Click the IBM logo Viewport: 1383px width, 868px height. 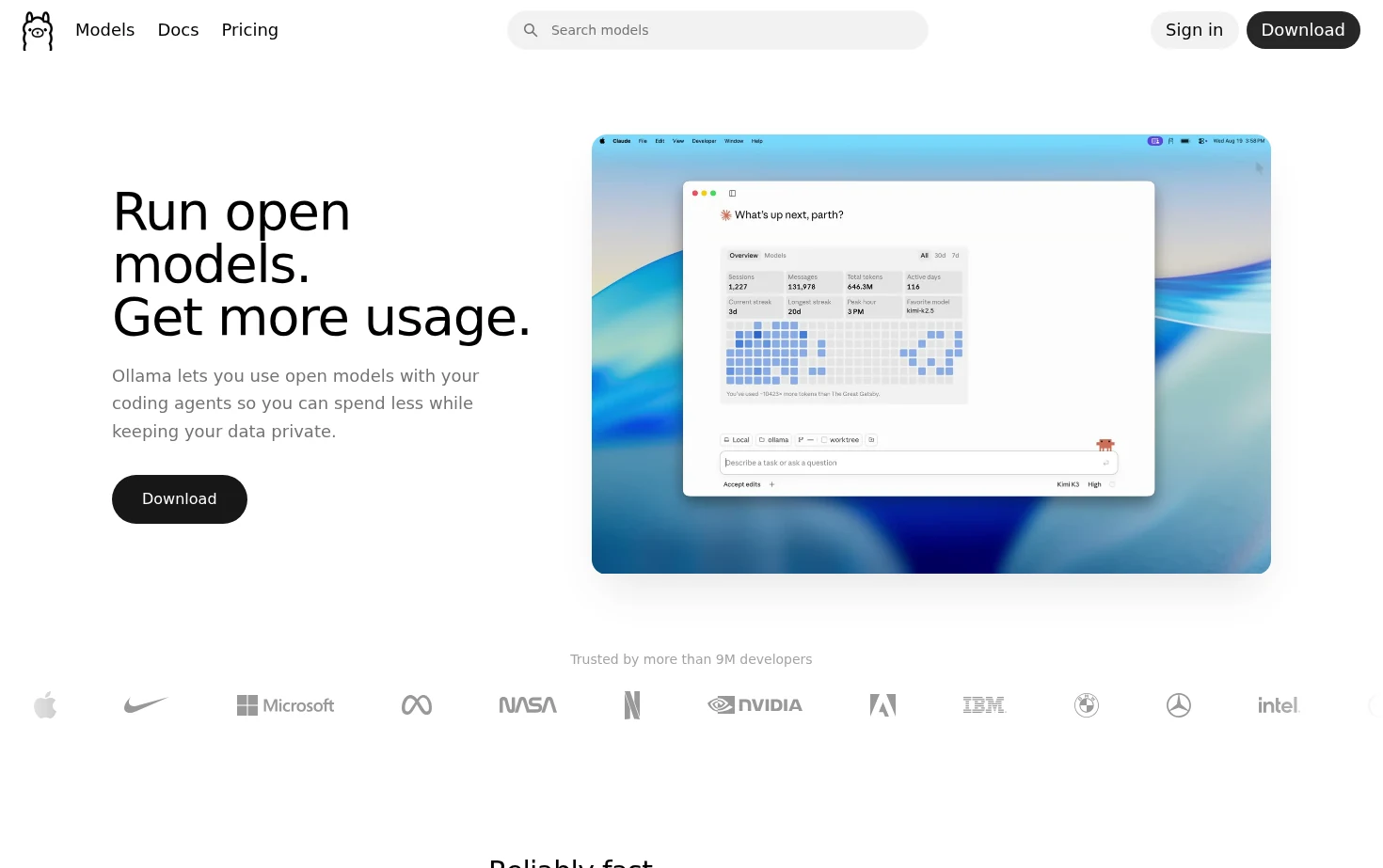click(984, 705)
